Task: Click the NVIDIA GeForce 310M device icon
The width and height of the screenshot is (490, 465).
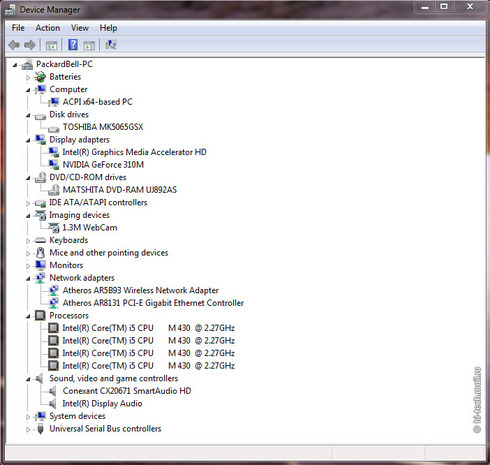Action: pyautogui.click(x=54, y=165)
